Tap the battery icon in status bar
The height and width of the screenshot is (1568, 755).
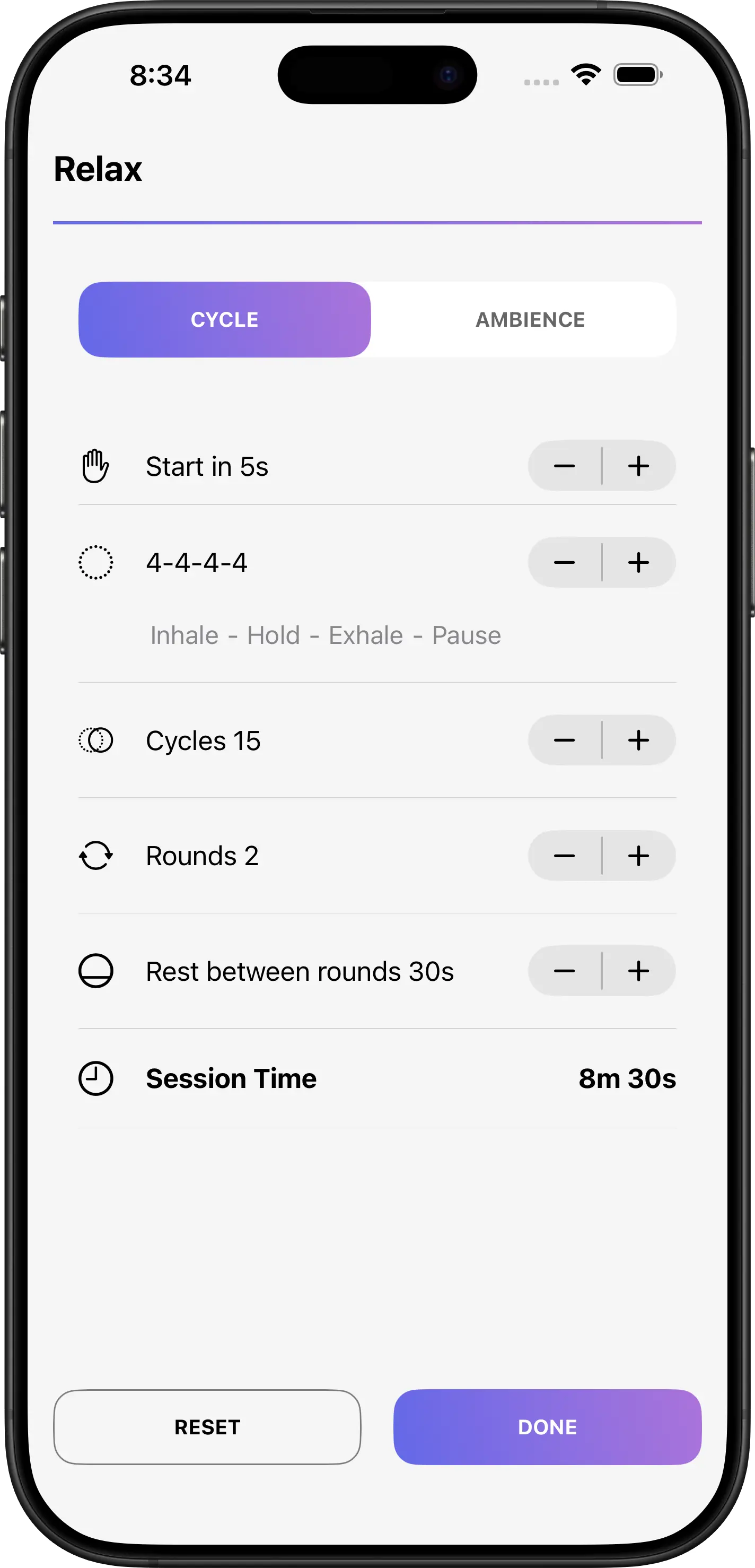tap(638, 75)
